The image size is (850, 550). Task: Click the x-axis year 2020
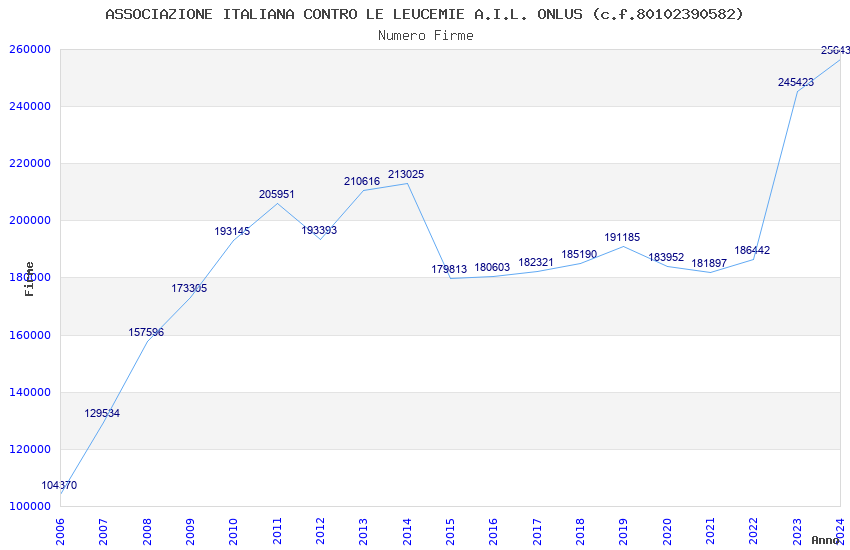(x=667, y=532)
